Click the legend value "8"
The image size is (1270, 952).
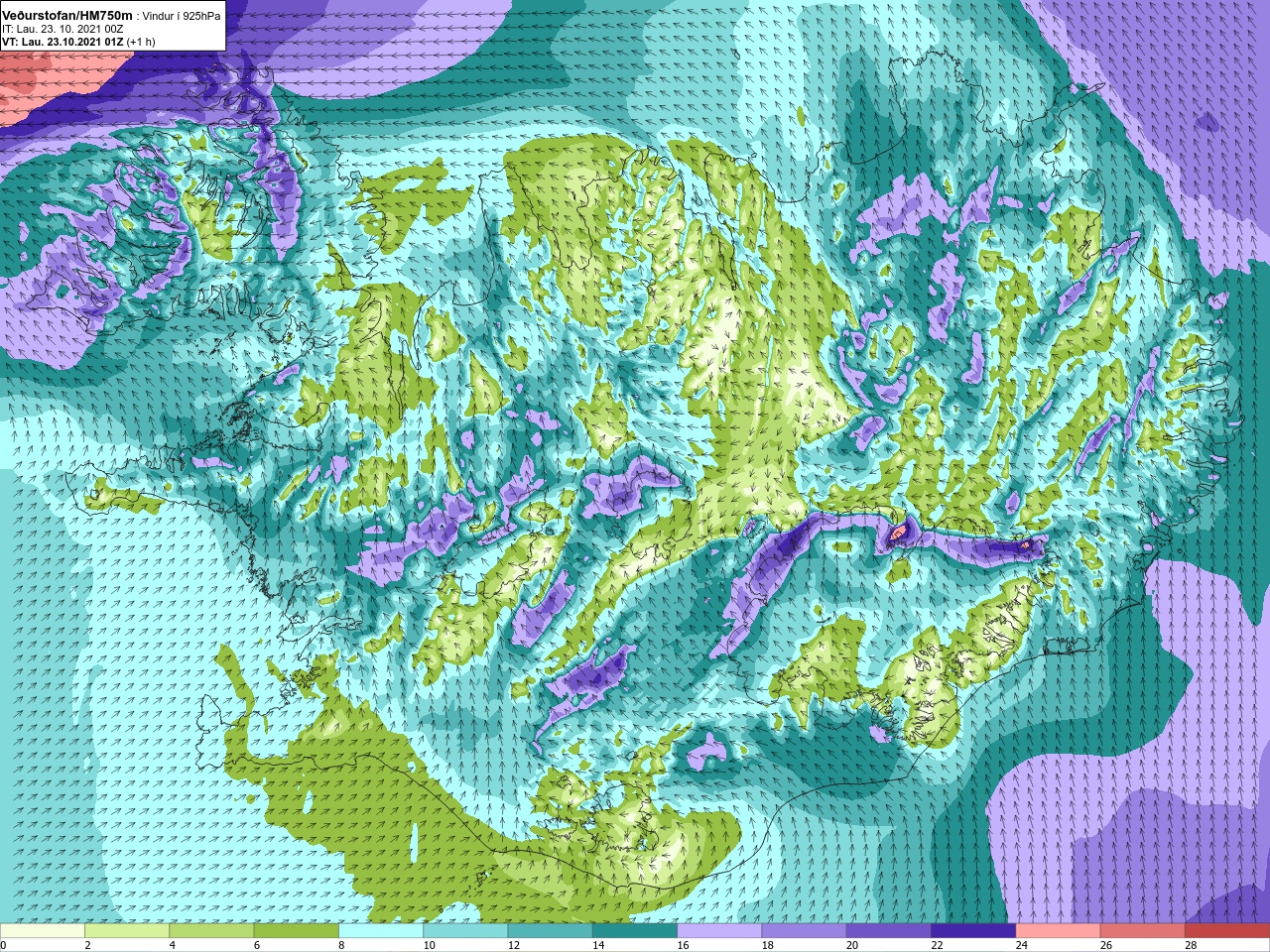tap(340, 945)
